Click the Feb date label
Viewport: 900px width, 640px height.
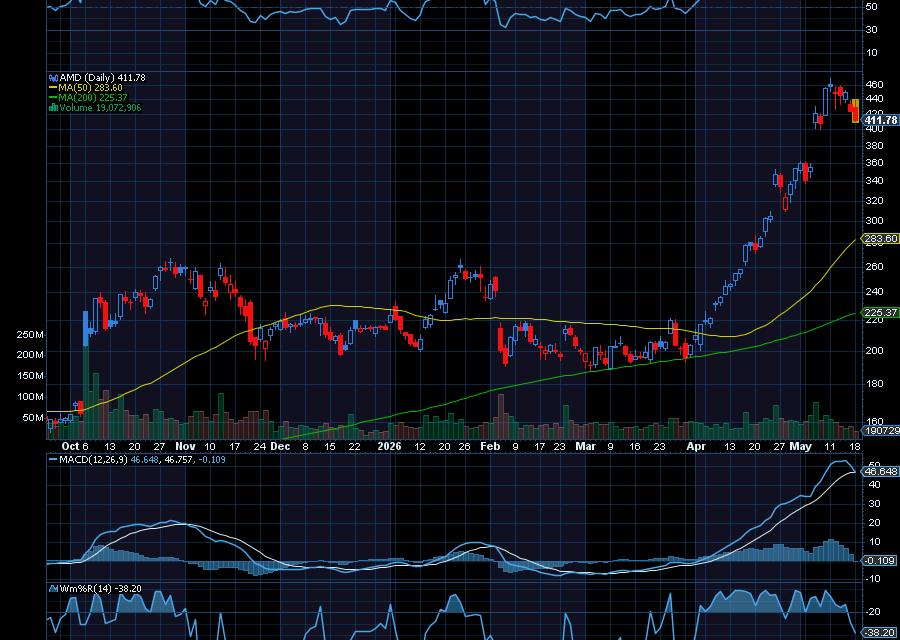click(x=490, y=447)
